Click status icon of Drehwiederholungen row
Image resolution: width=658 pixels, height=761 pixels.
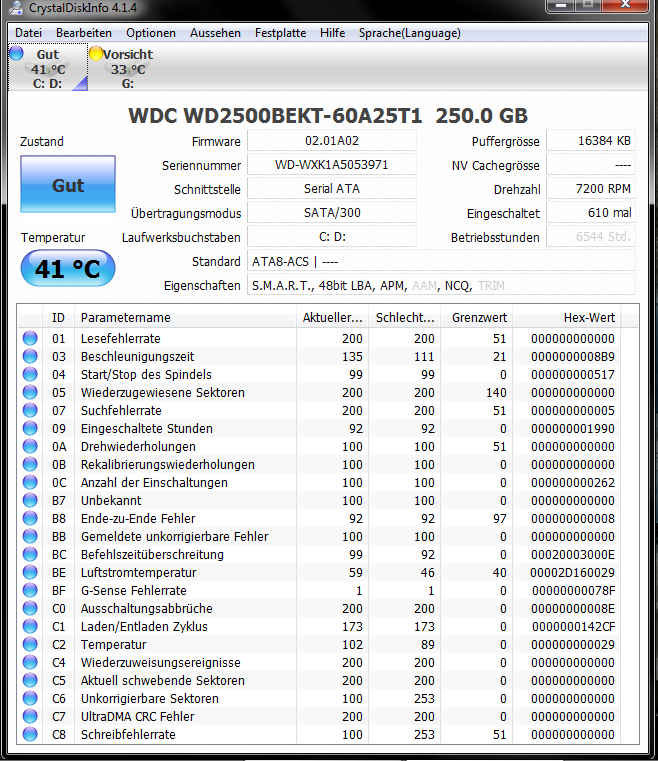point(30,446)
